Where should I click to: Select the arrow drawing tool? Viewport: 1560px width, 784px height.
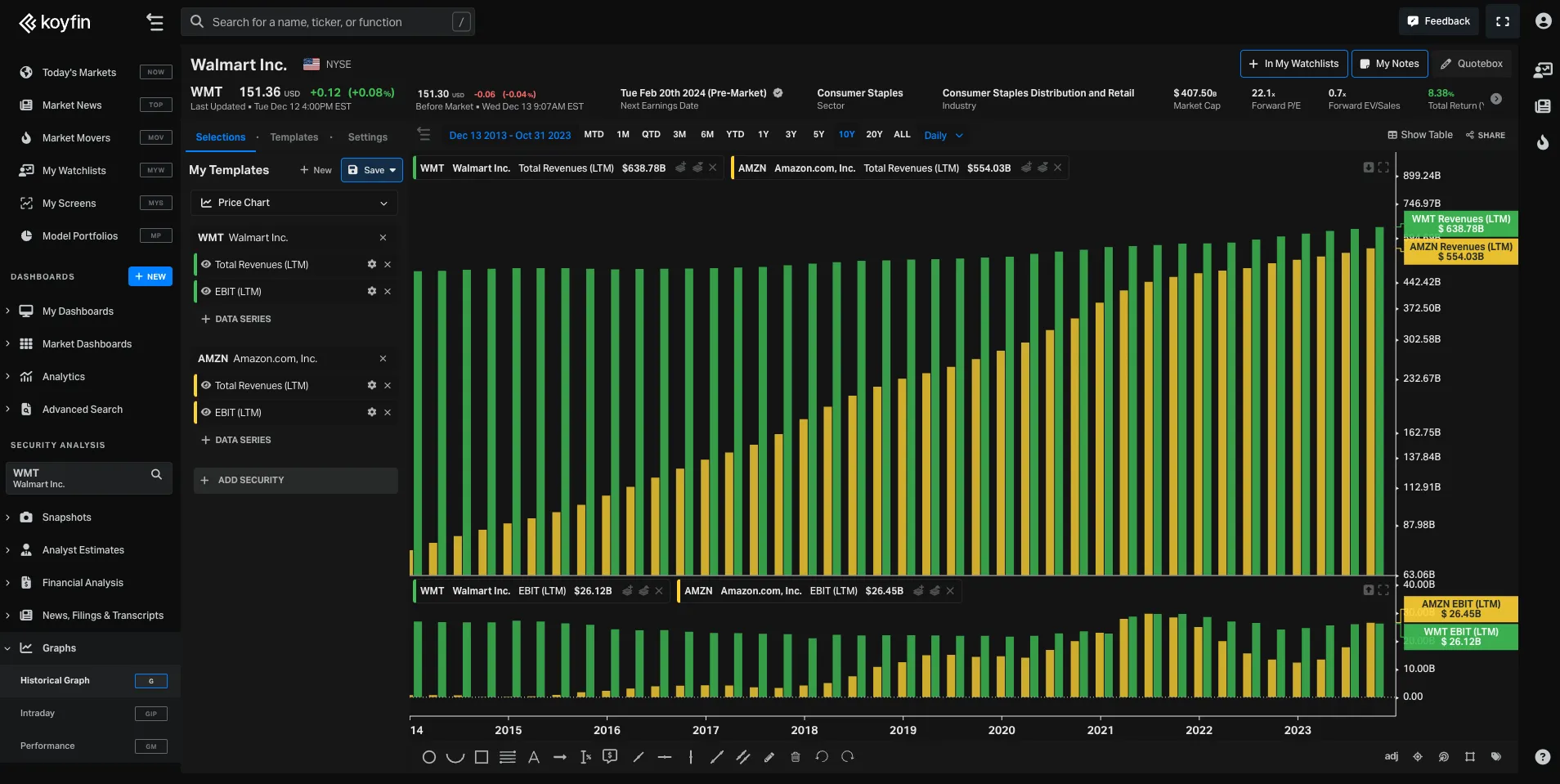(x=560, y=758)
